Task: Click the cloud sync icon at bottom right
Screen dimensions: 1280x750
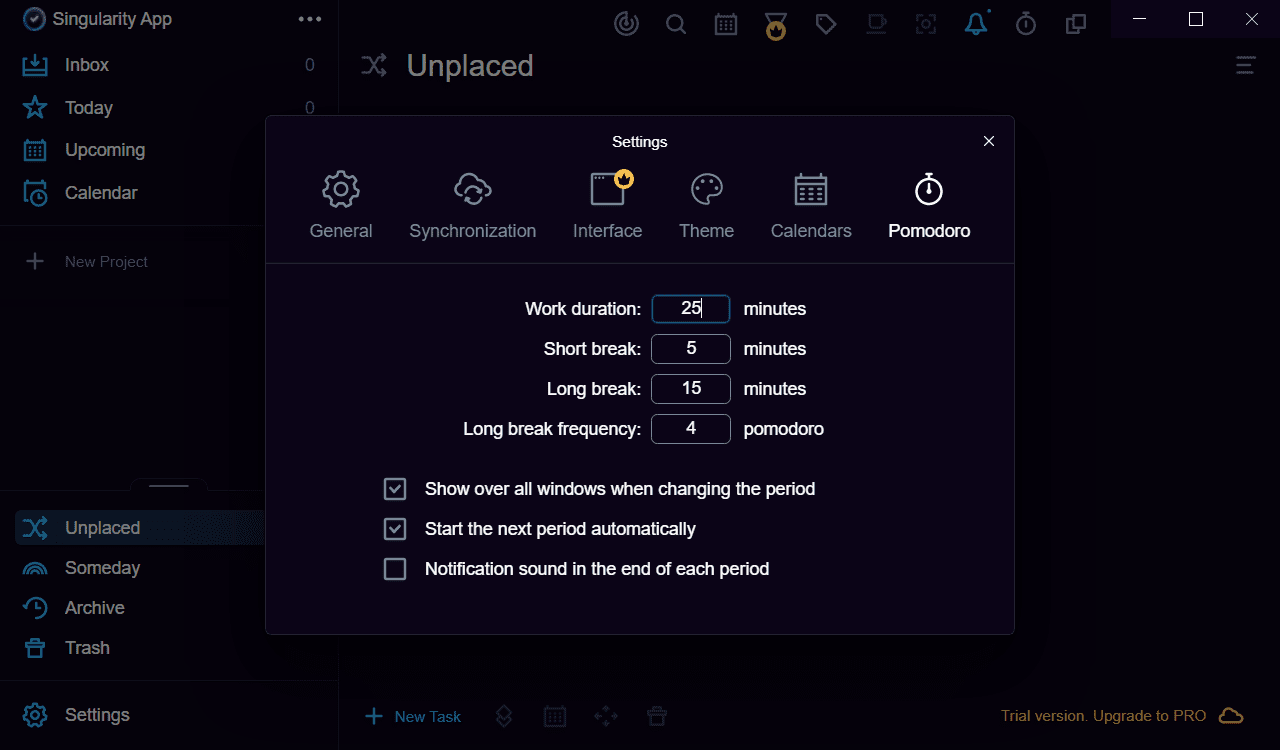Action: pos(1231,716)
